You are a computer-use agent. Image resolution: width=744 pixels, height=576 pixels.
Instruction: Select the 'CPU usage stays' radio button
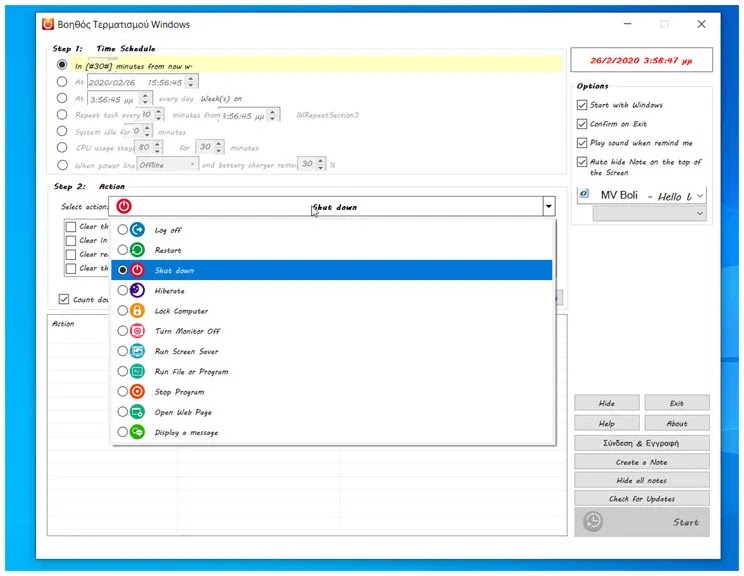[x=62, y=147]
